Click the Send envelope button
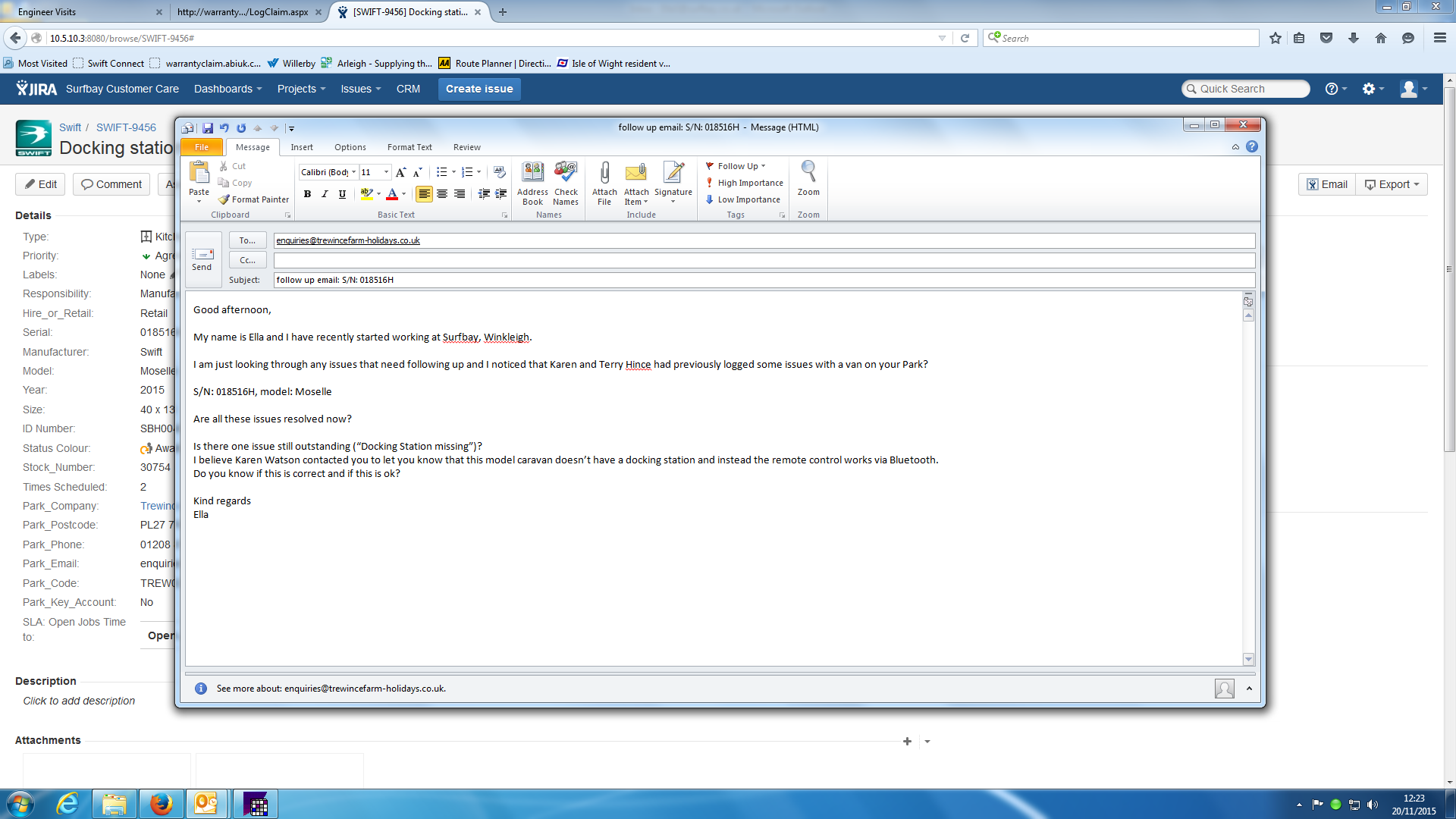The image size is (1456, 819). (202, 259)
